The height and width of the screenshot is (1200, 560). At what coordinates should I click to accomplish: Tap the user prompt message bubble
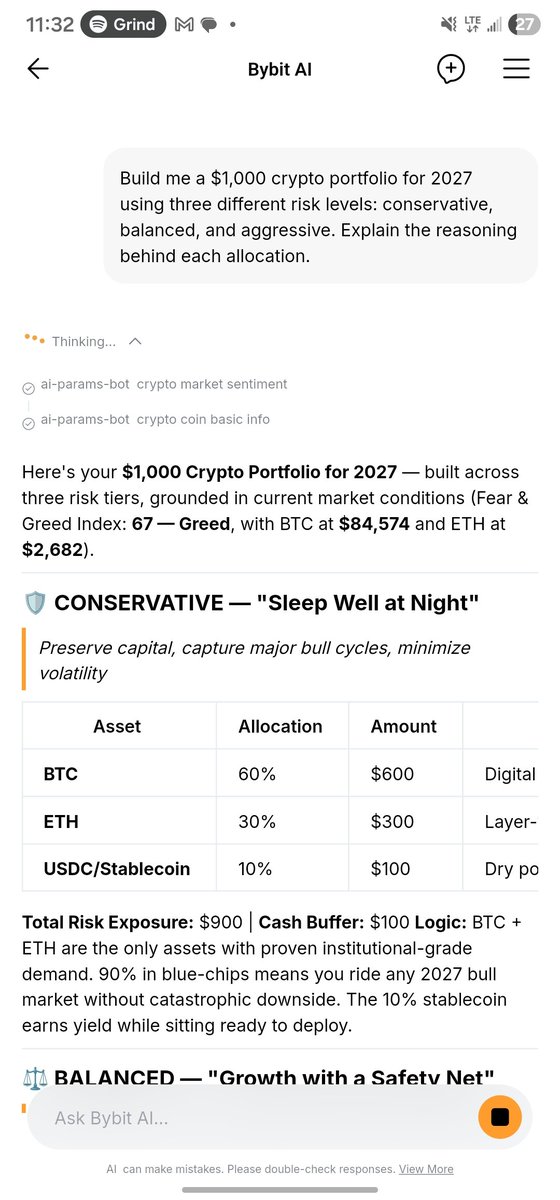[x=320, y=217]
